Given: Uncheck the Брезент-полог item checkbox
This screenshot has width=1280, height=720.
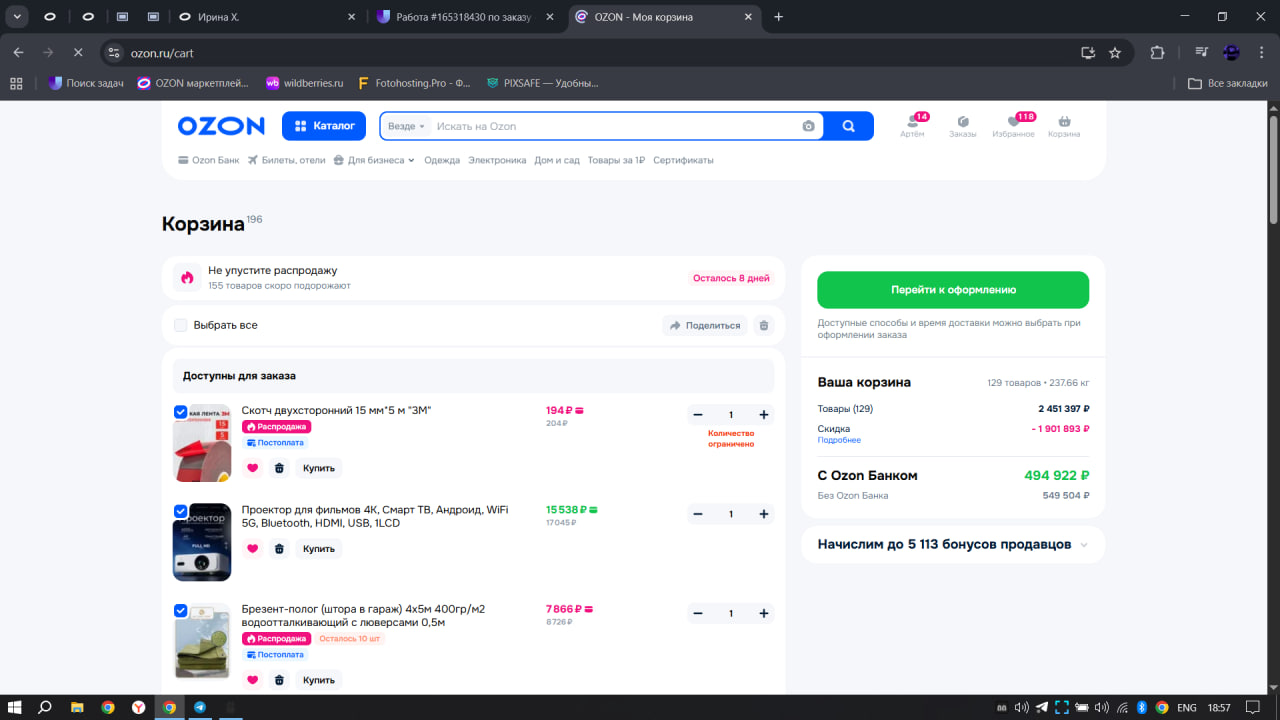Looking at the screenshot, I should (x=181, y=610).
